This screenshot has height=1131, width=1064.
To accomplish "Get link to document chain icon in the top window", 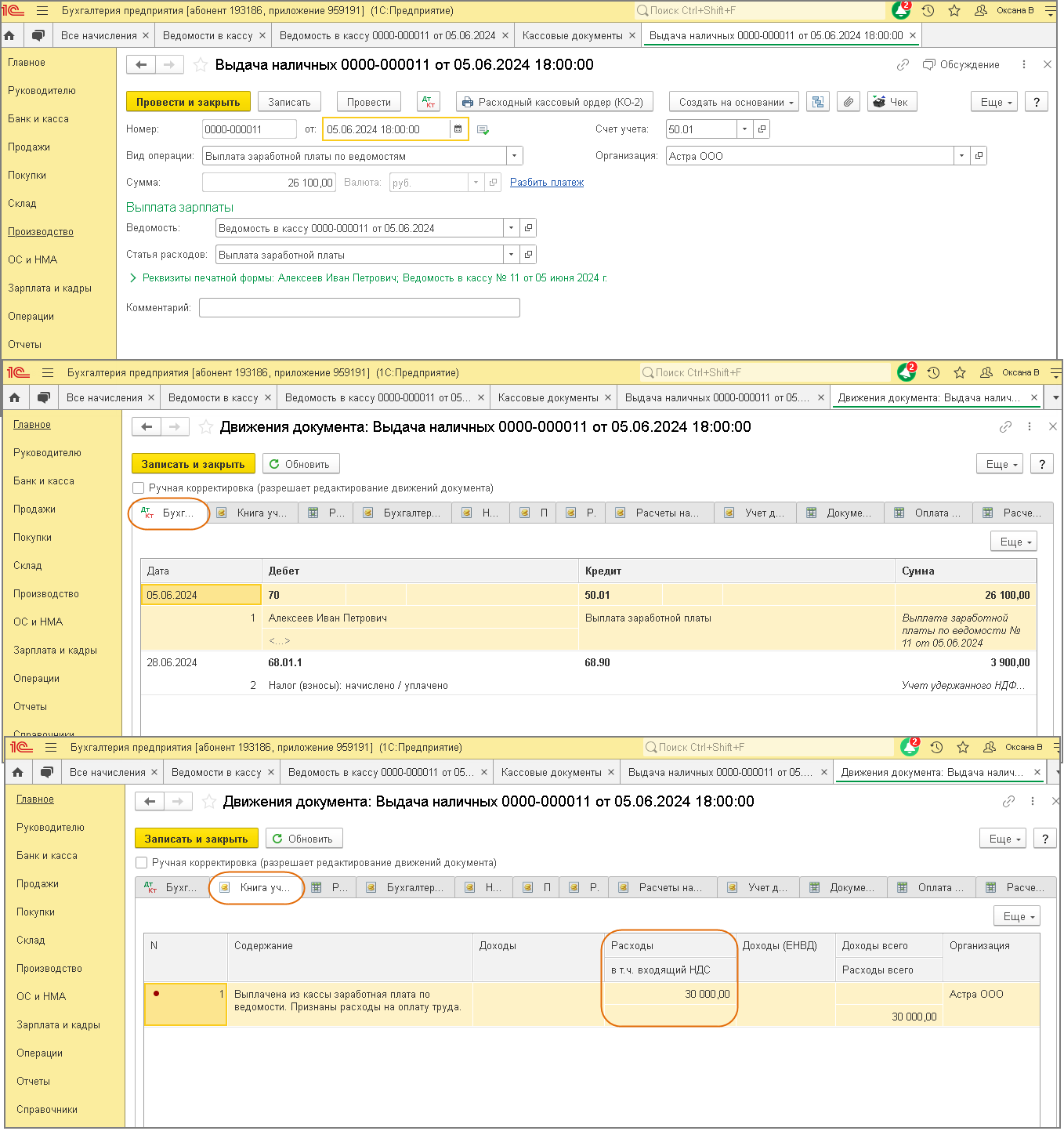I will [x=903, y=65].
